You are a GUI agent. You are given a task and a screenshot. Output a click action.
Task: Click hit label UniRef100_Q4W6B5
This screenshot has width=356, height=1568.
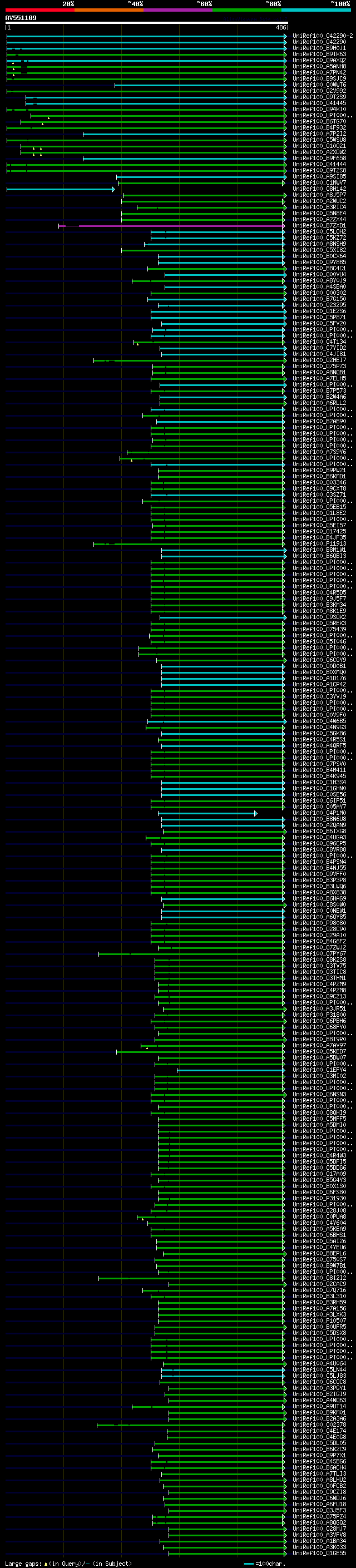319,721
